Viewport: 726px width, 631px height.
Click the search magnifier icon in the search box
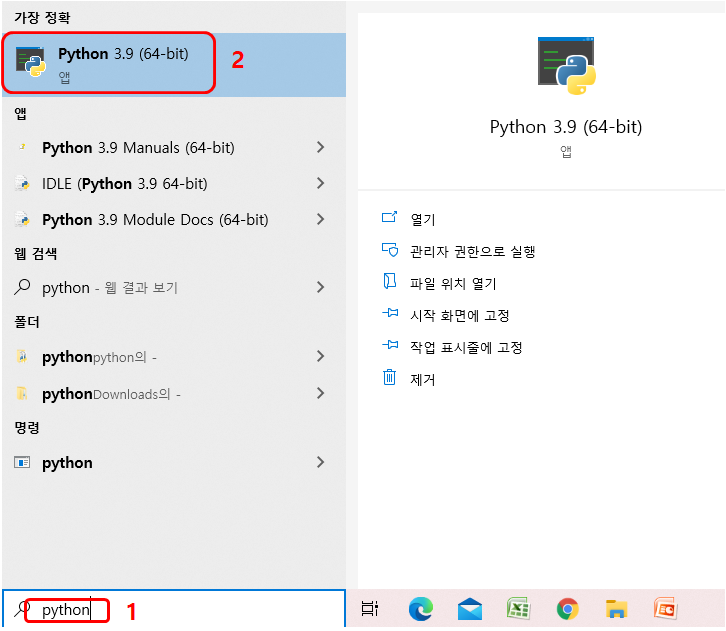(x=21, y=609)
